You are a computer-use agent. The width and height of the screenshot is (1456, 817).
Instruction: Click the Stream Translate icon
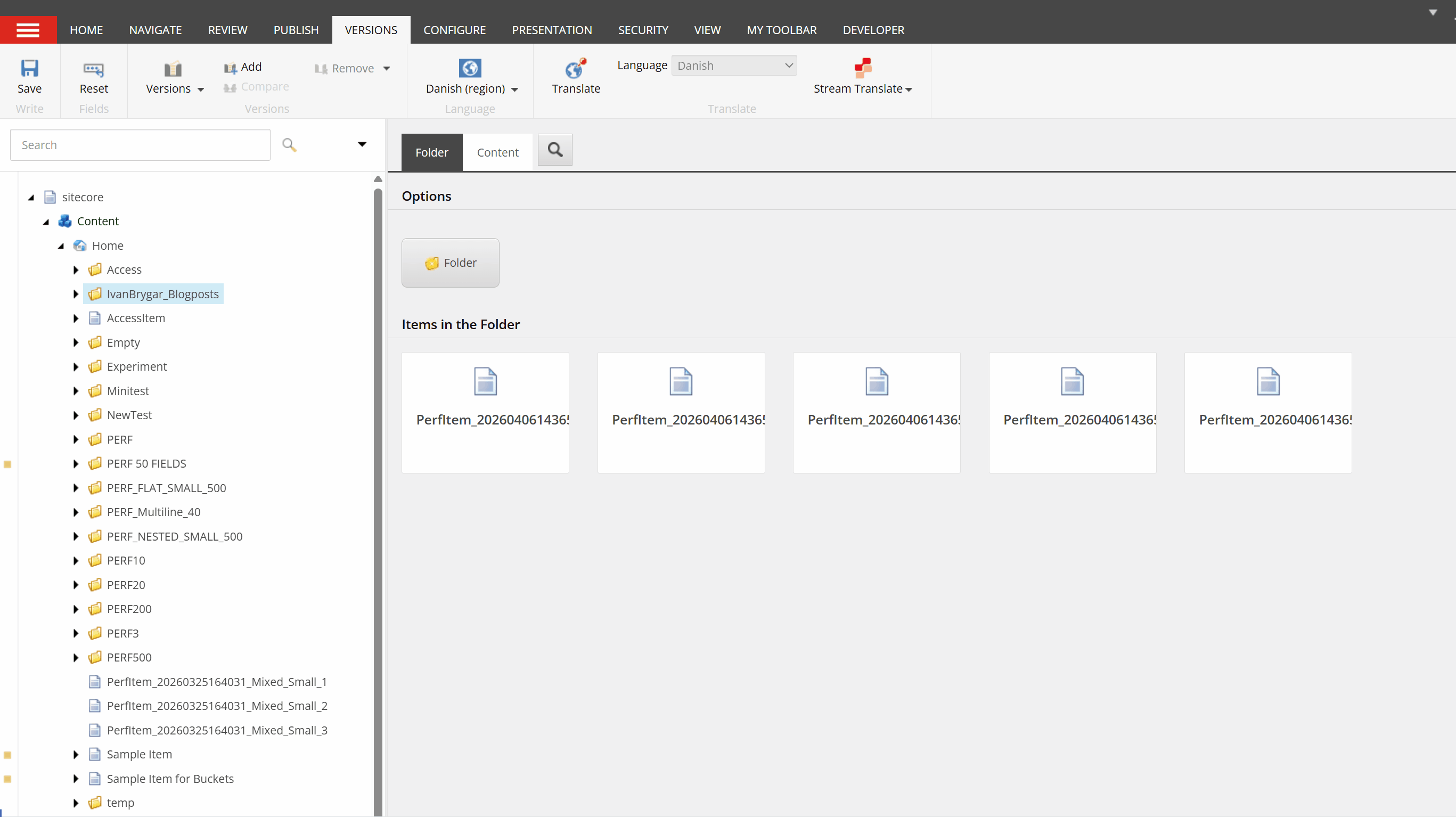click(862, 68)
